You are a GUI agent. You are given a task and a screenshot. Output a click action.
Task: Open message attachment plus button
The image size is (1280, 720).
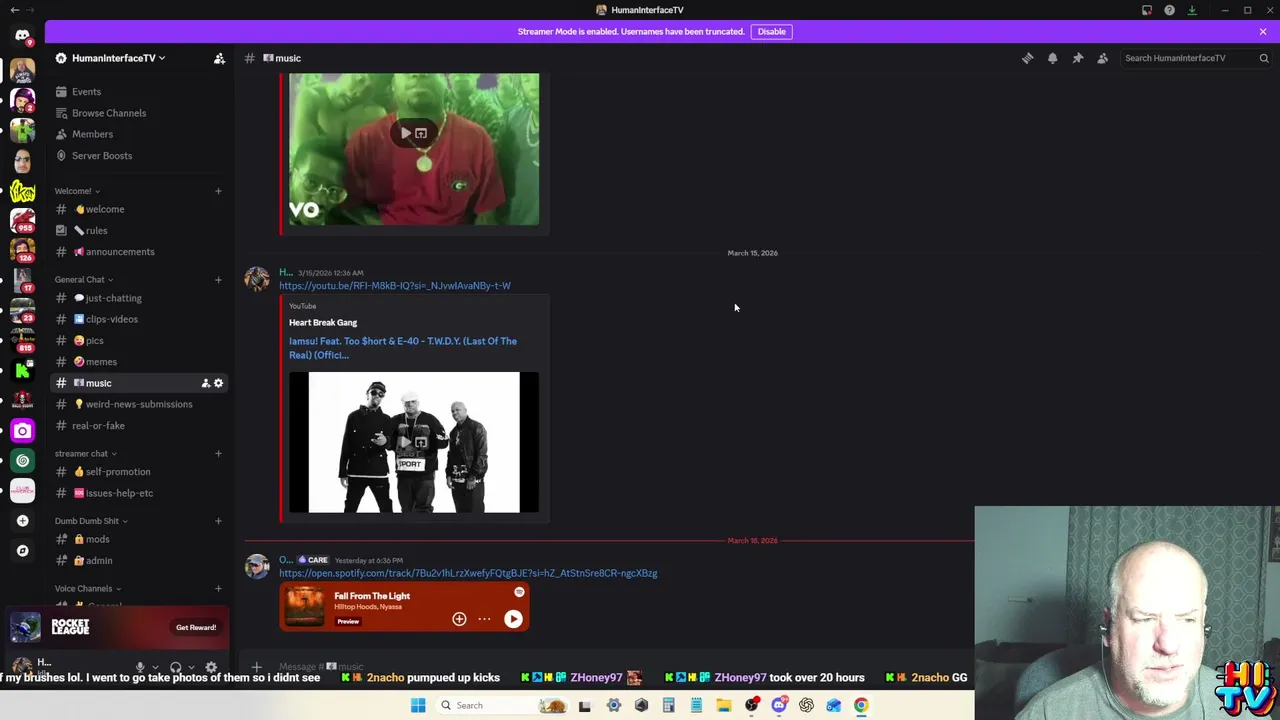point(256,666)
